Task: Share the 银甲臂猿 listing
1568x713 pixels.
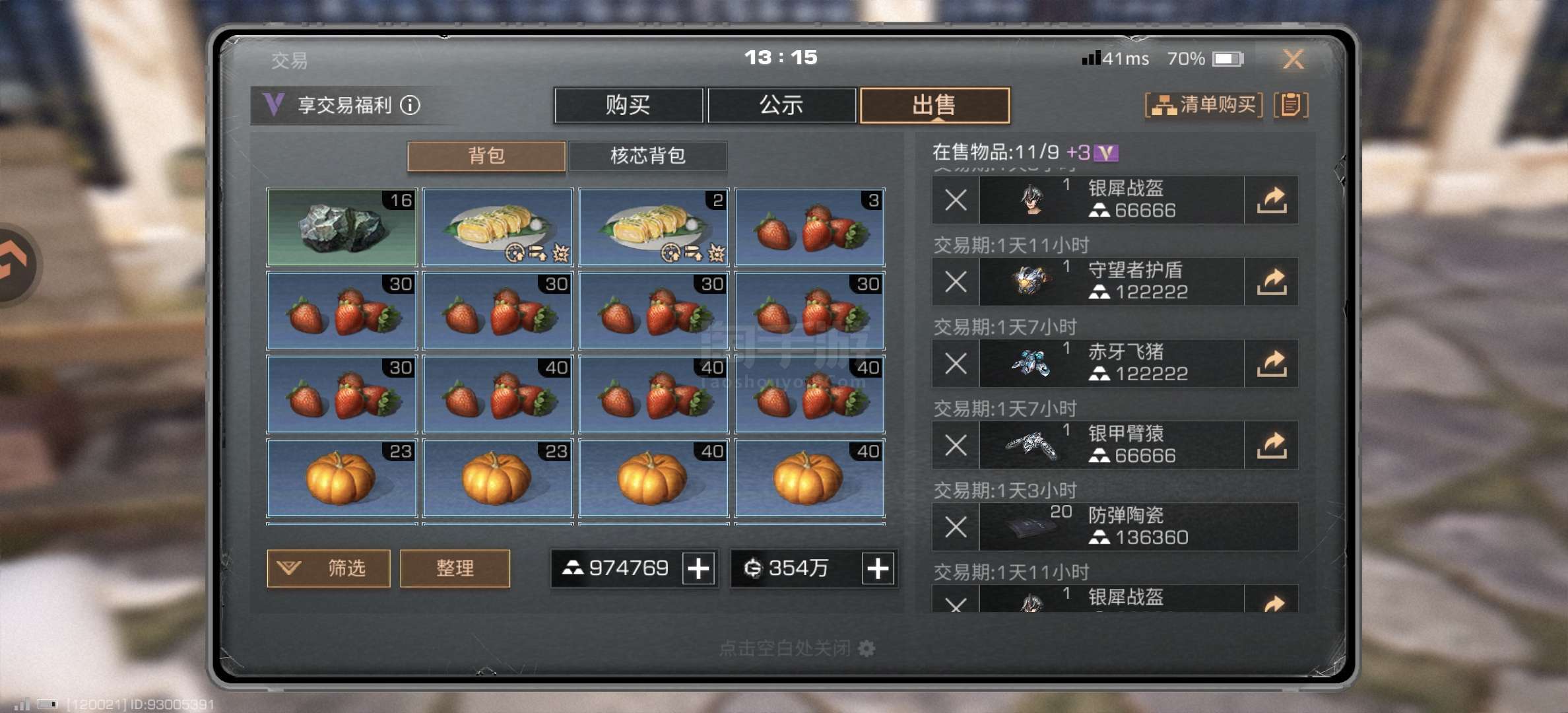Action: point(1272,446)
